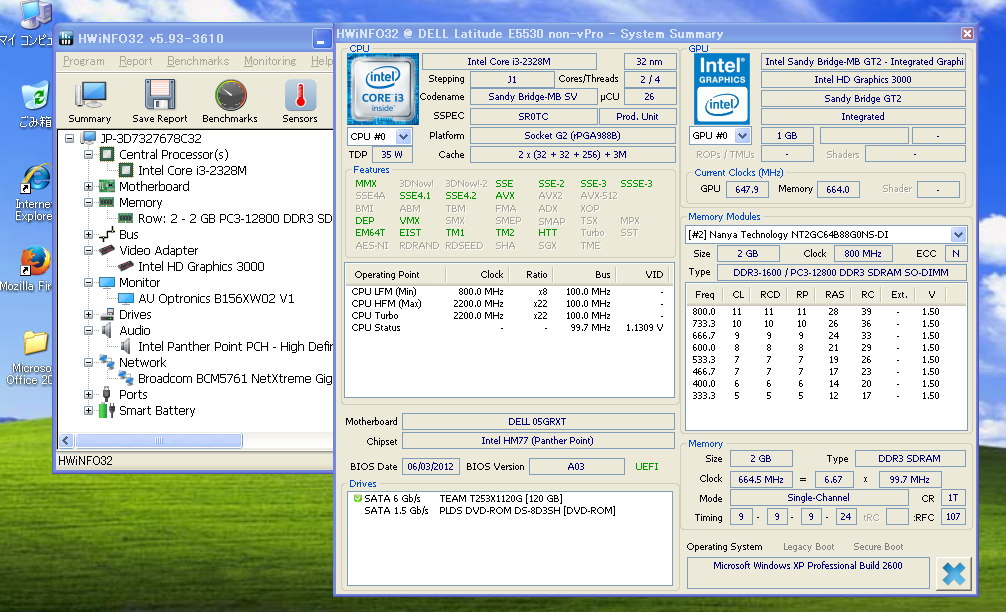Open the Program menu
The width and height of the screenshot is (1006, 612).
click(x=83, y=61)
